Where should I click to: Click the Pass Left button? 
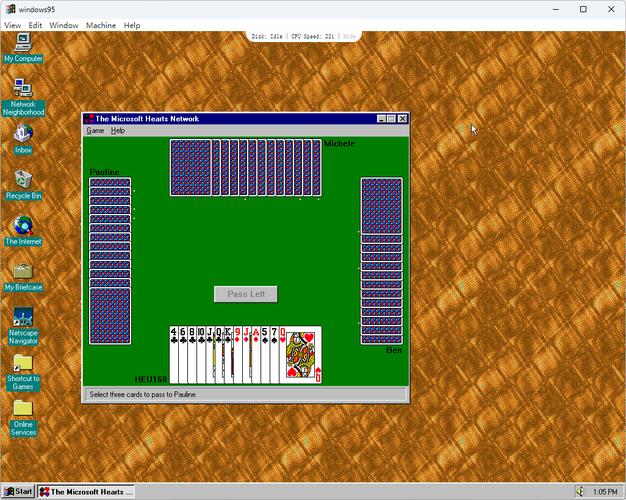point(246,294)
